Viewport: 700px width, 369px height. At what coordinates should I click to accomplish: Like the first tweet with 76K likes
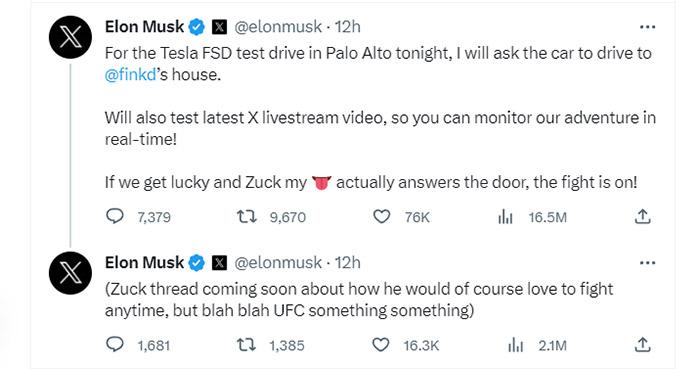click(x=381, y=217)
